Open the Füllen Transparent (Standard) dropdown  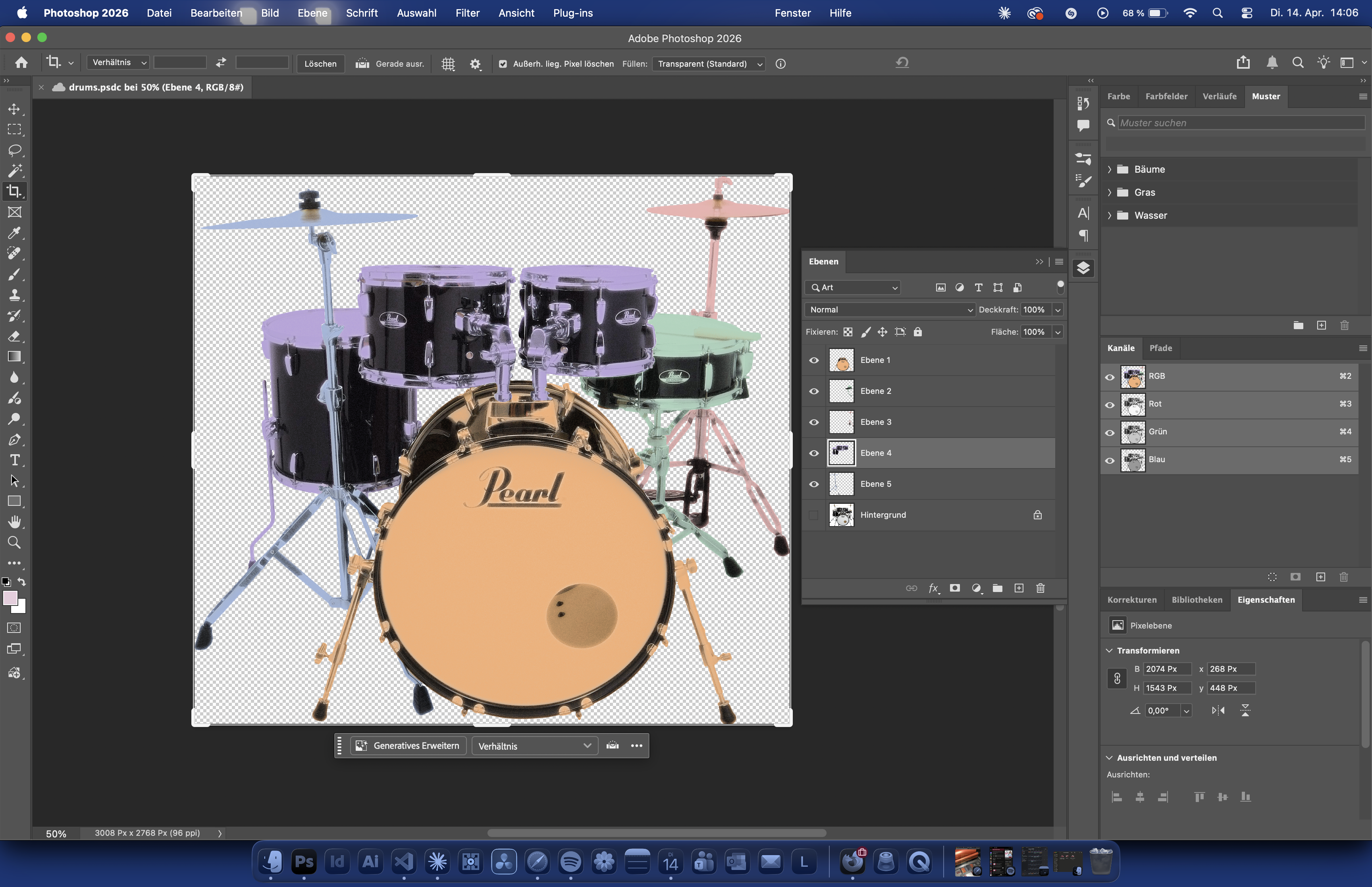708,64
